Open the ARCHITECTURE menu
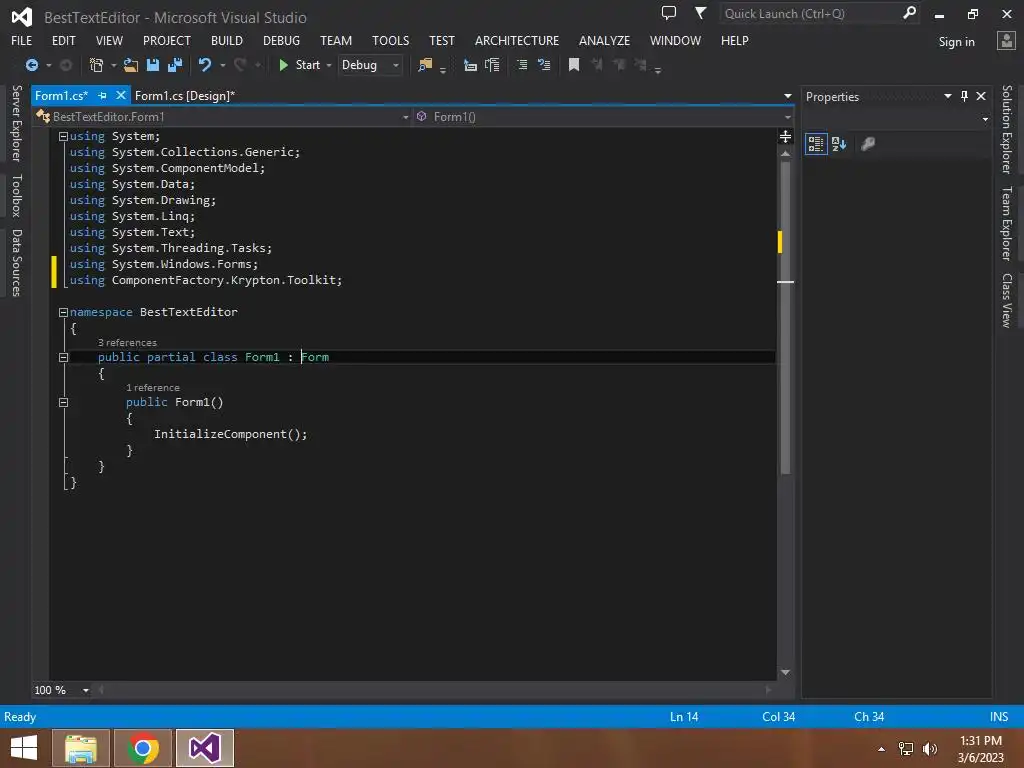The width and height of the screenshot is (1024, 768). tap(517, 40)
